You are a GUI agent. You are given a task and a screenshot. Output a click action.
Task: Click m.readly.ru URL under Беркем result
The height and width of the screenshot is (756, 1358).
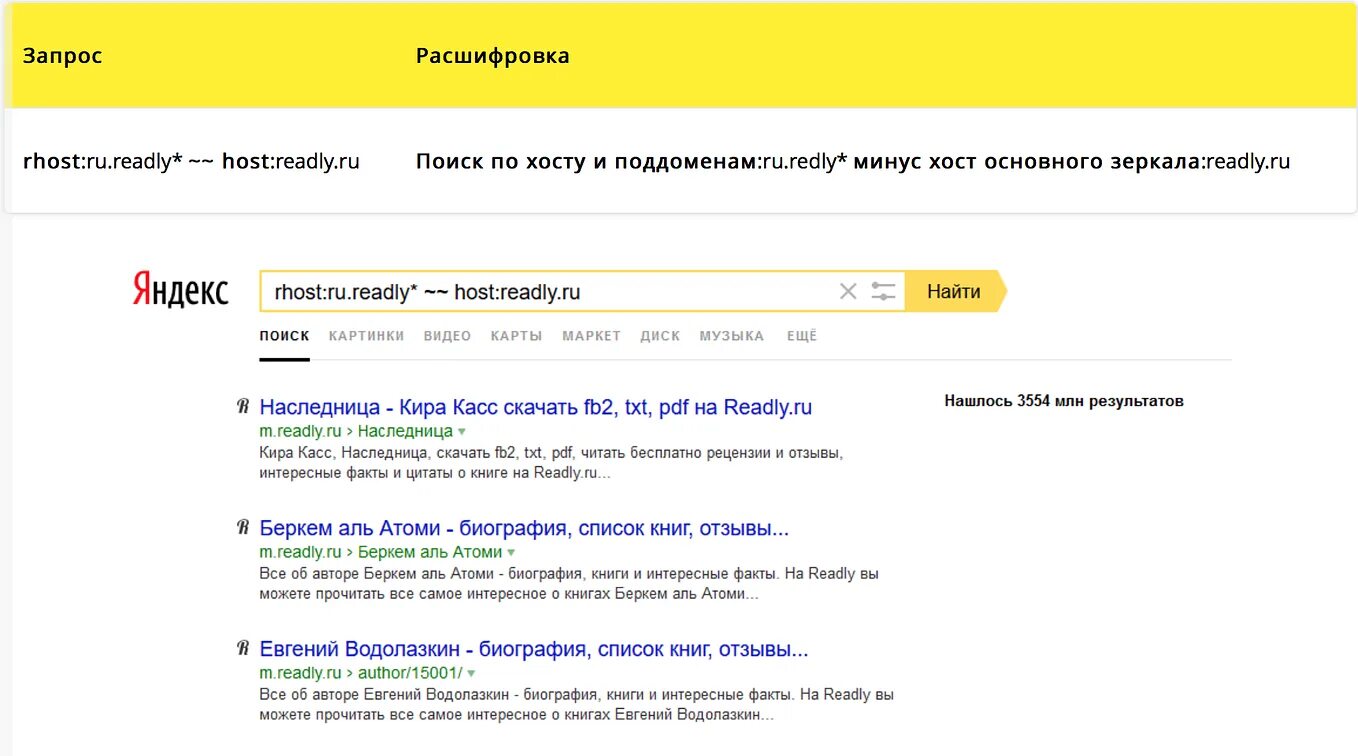click(300, 552)
